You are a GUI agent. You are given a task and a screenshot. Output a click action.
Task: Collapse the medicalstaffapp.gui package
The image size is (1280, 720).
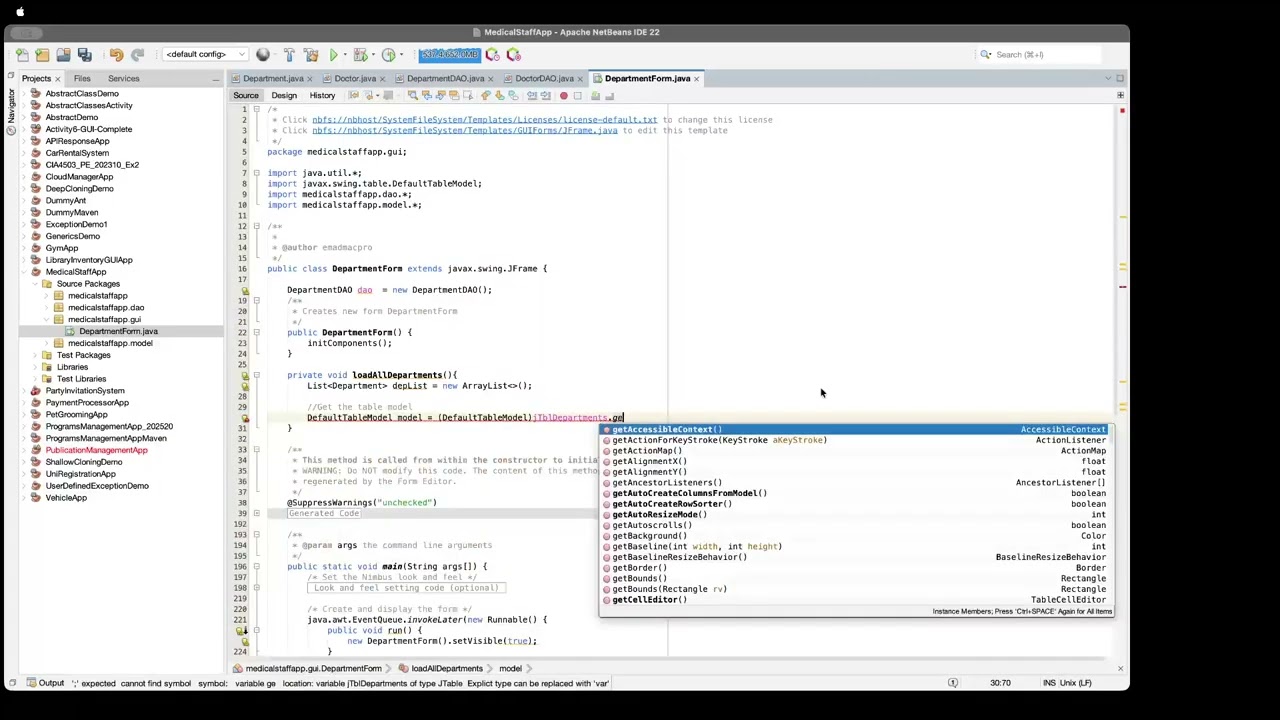pyautogui.click(x=47, y=320)
